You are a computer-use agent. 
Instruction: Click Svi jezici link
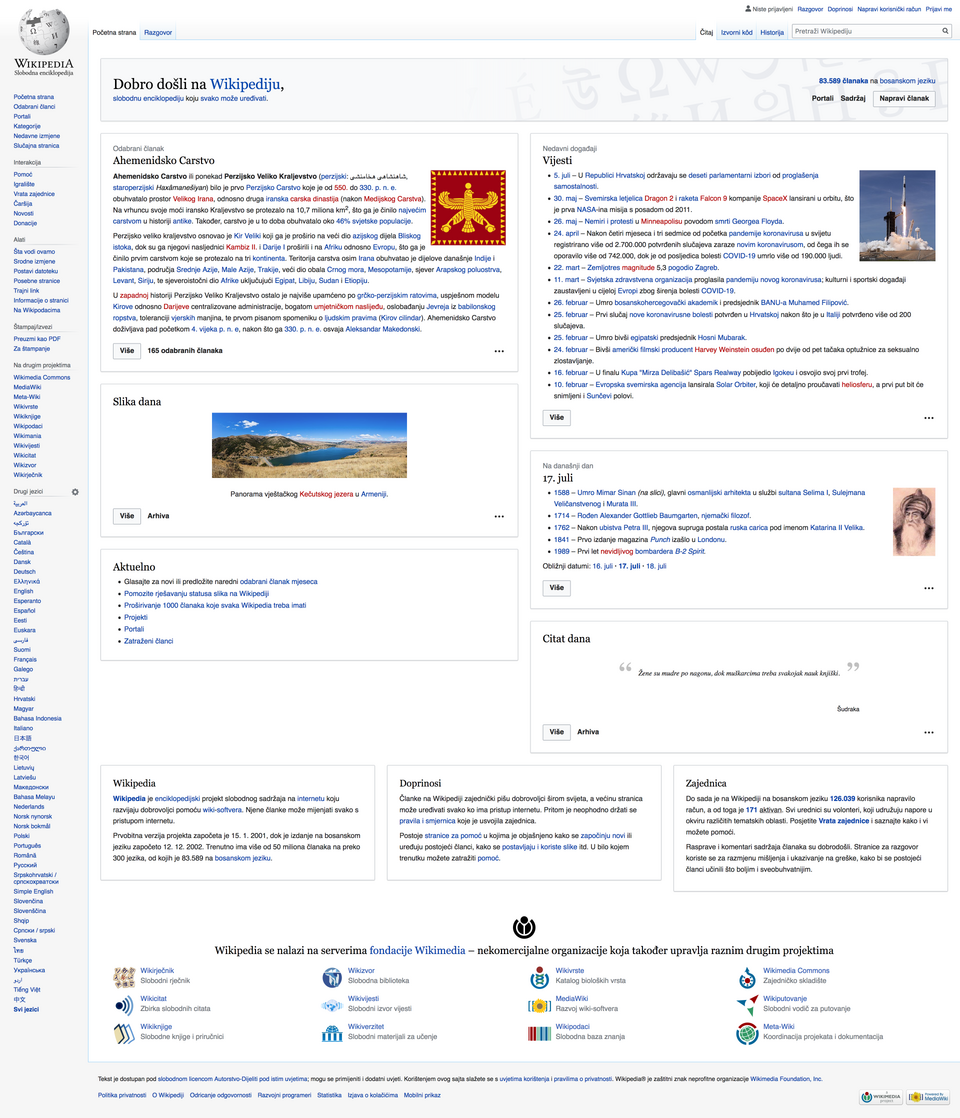(26, 1010)
